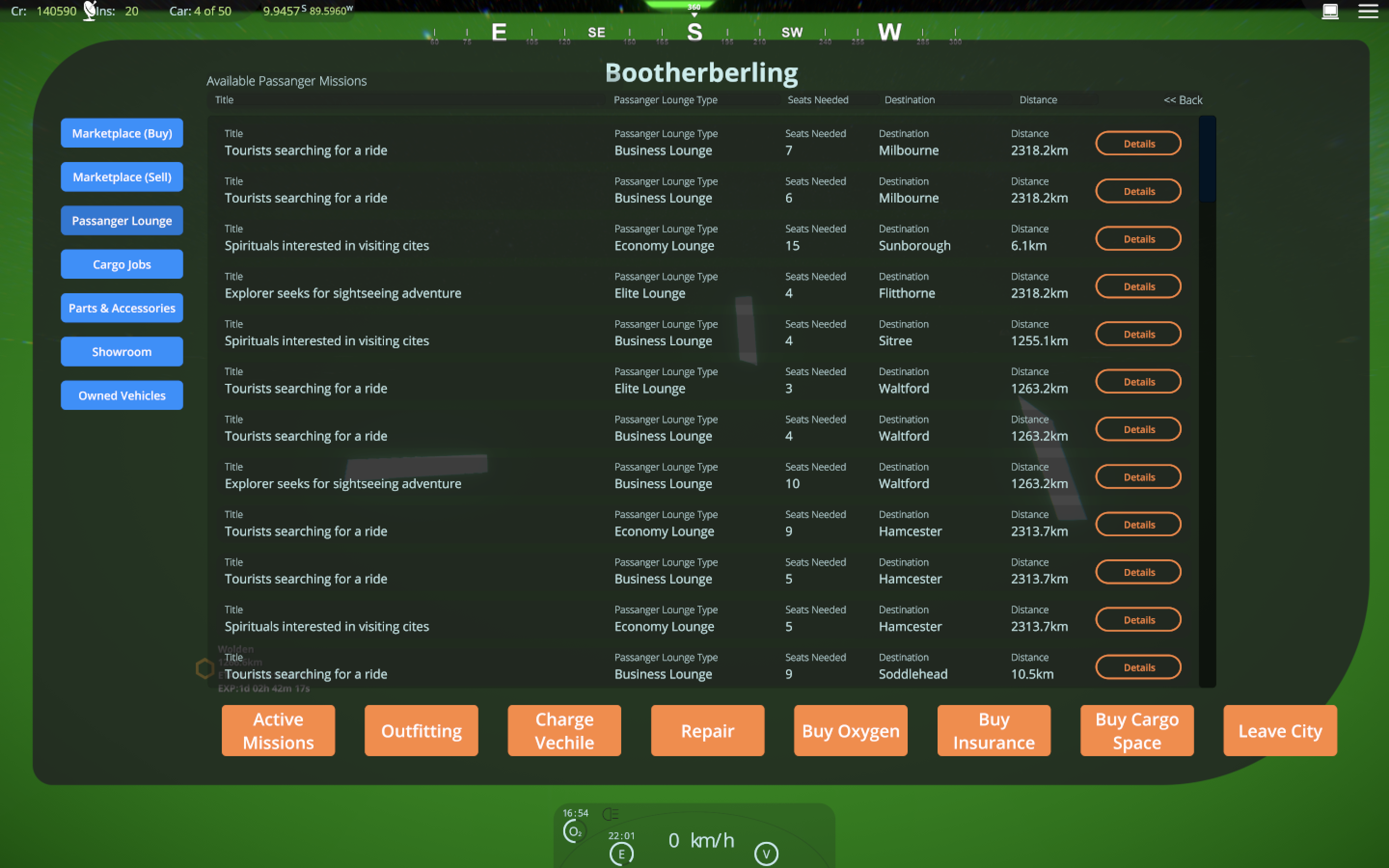The width and height of the screenshot is (1389, 868).
Task: Click the O2 oxygen gauge icon
Action: (x=574, y=831)
